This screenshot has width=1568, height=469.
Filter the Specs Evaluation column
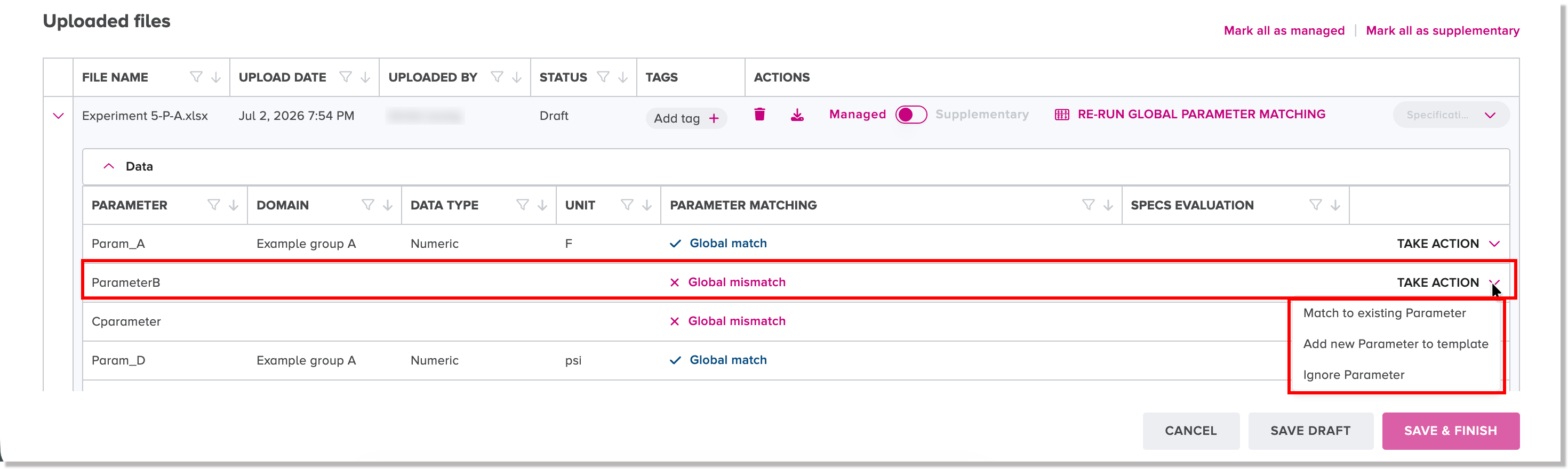(x=1315, y=205)
